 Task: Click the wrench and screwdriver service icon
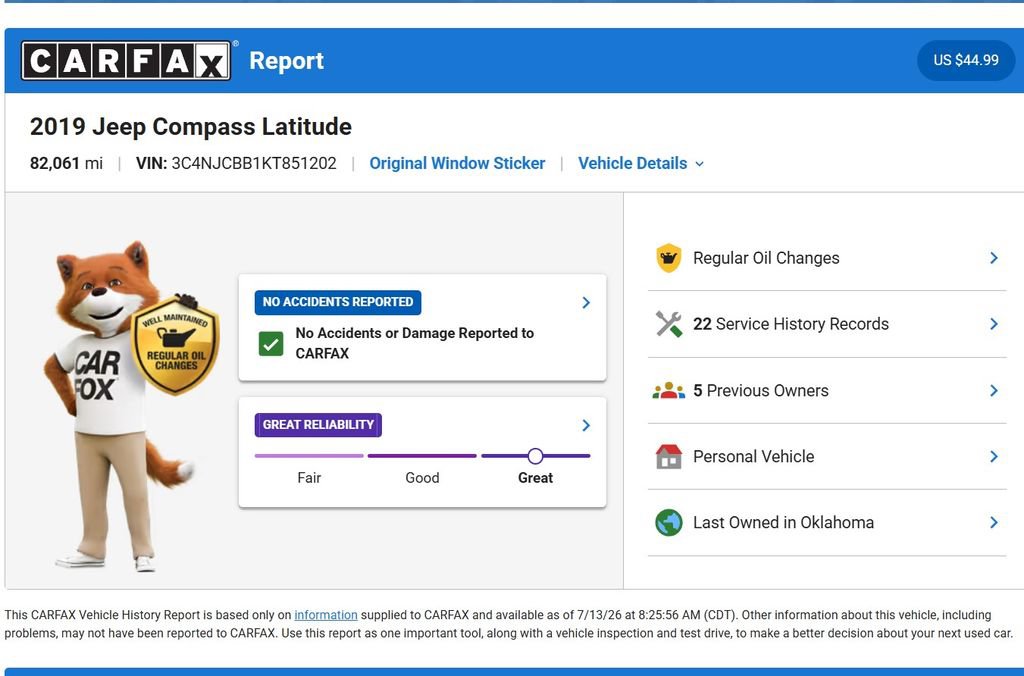(x=668, y=324)
